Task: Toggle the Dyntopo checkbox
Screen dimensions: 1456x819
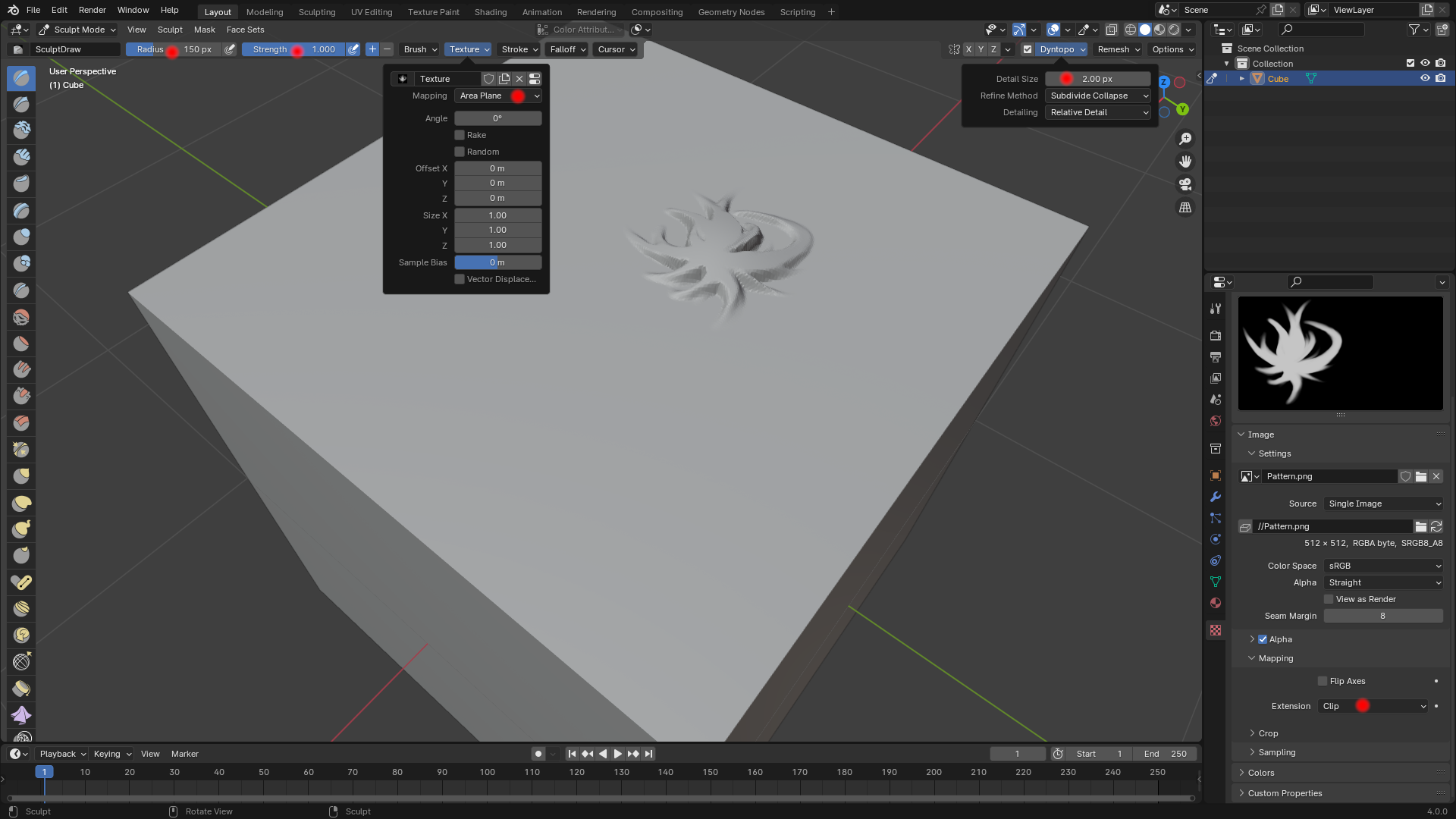Action: [x=1028, y=49]
